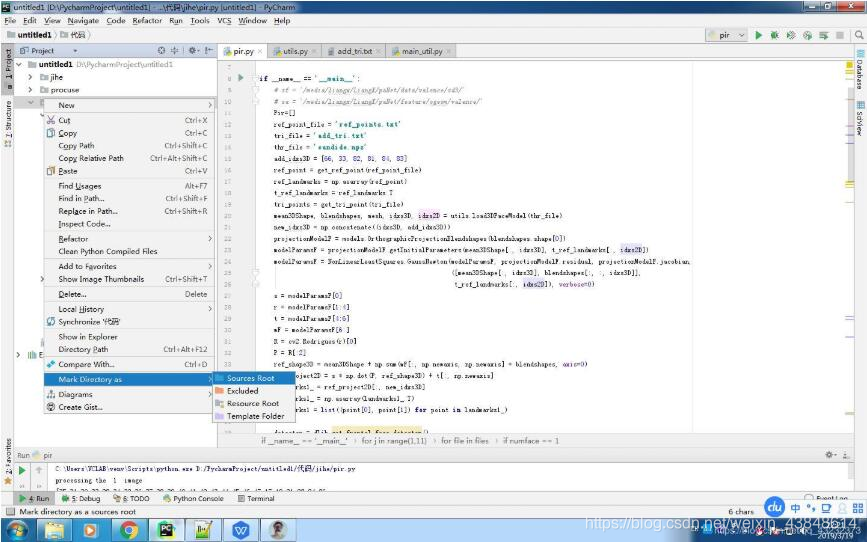Click the scroll-from-source target icon in Project panel
The image size is (867, 542).
(x=161, y=50)
